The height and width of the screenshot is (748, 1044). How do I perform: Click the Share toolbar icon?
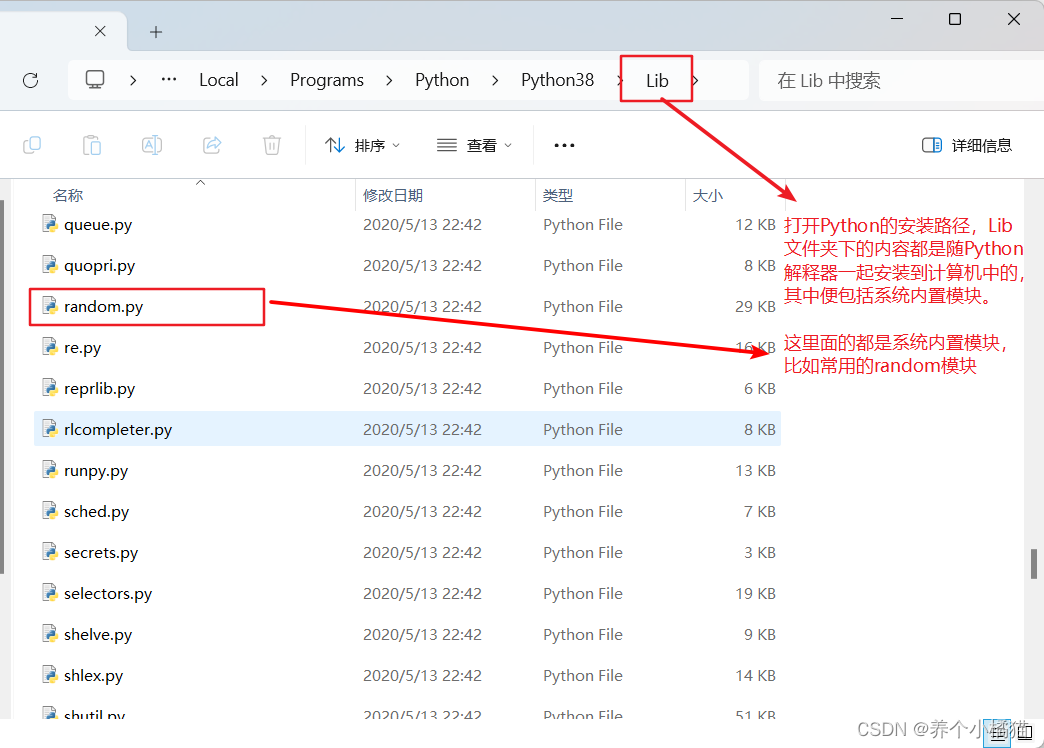pos(212,145)
